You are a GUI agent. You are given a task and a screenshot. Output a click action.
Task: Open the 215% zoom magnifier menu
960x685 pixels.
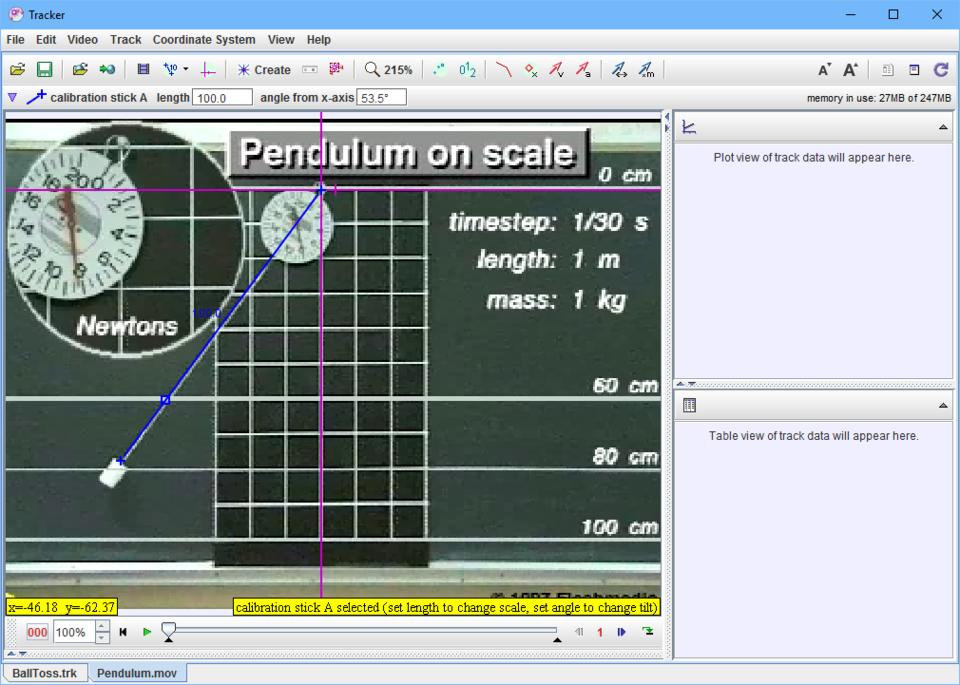[388, 70]
